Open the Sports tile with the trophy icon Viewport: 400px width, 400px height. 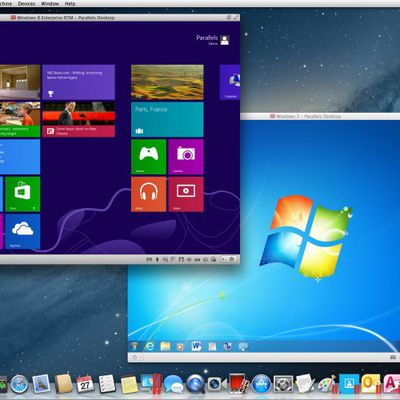tap(79, 82)
